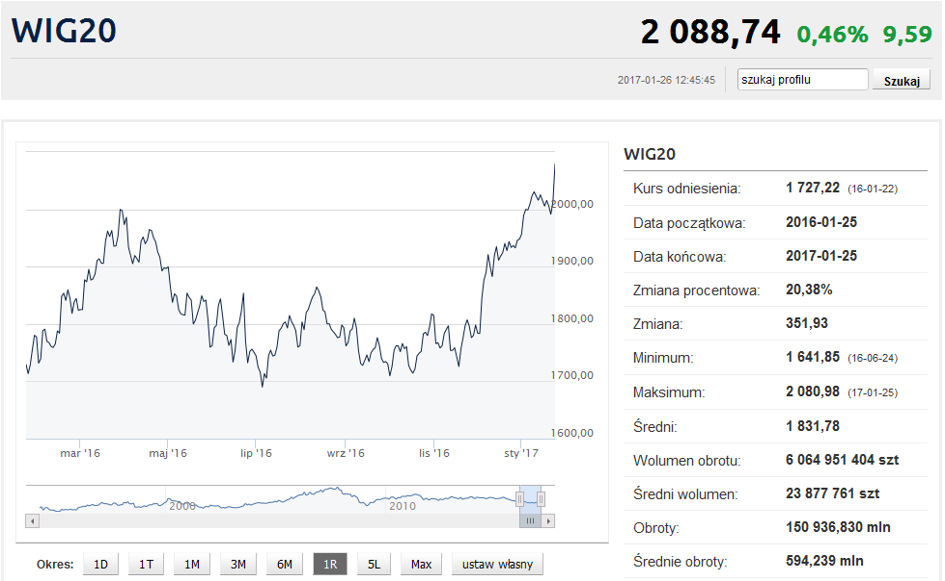This screenshot has height=581, width=945.
Task: Grab the navigator right range handle
Action: pyautogui.click(x=541, y=498)
